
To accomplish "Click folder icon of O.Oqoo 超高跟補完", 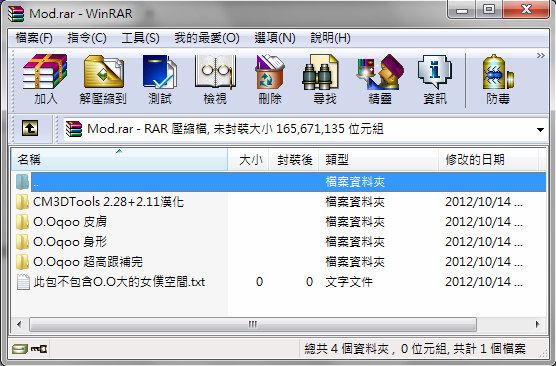I will pyautogui.click(x=22, y=262).
